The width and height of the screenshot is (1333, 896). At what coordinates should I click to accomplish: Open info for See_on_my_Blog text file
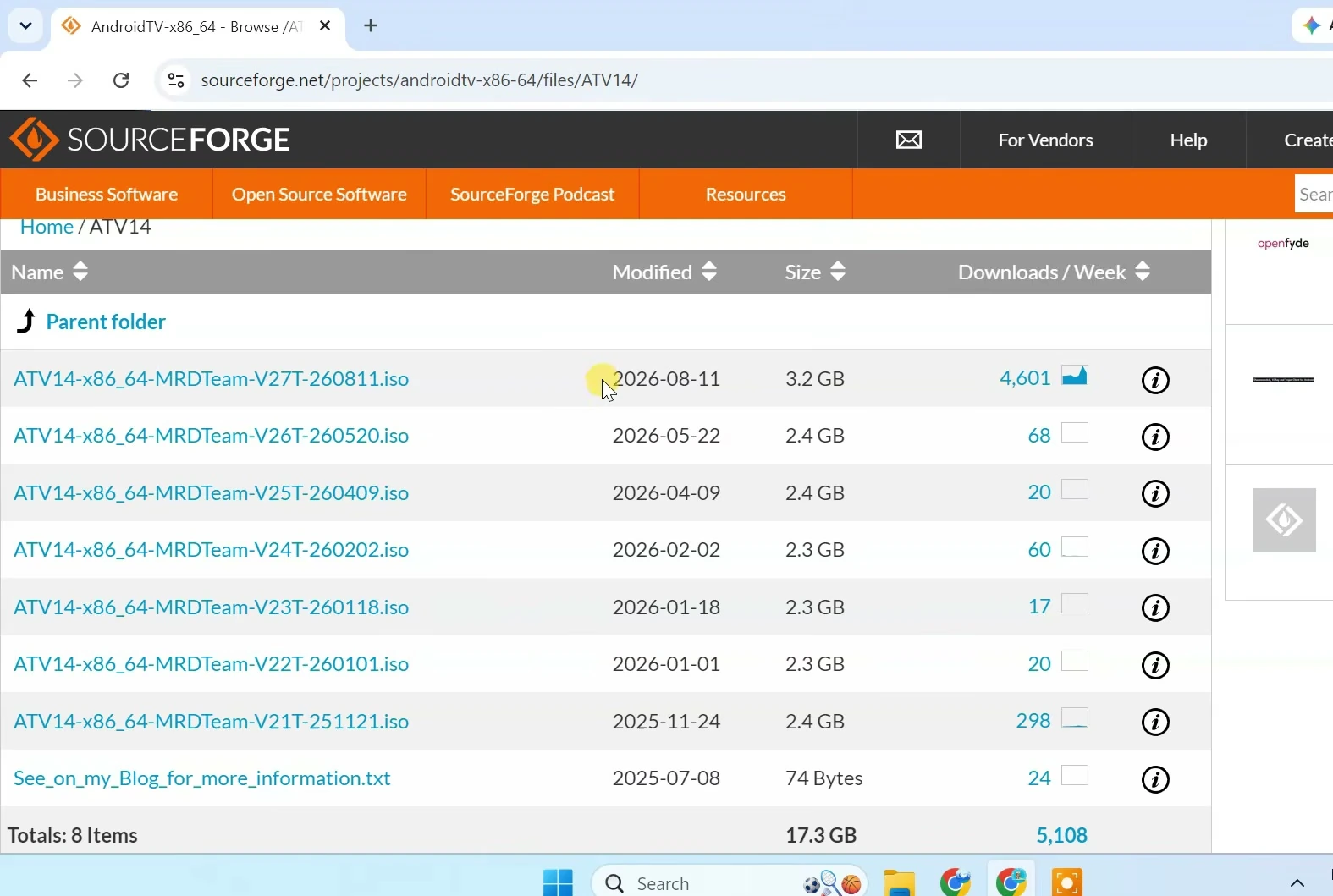point(1155,779)
